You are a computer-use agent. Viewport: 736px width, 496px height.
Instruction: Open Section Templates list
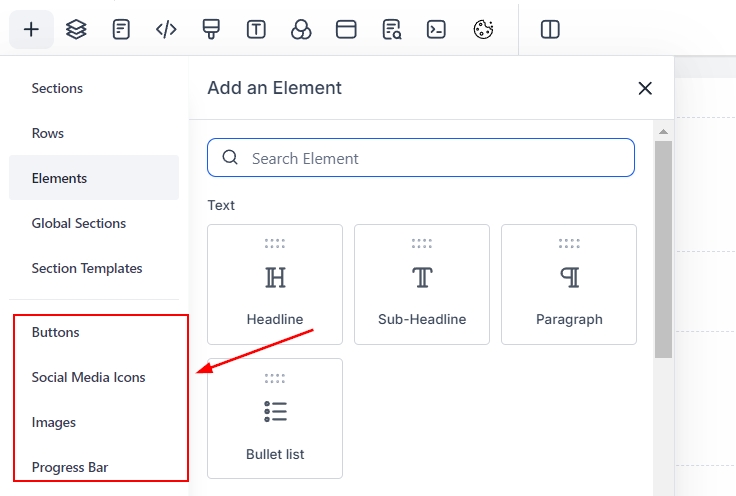[87, 268]
